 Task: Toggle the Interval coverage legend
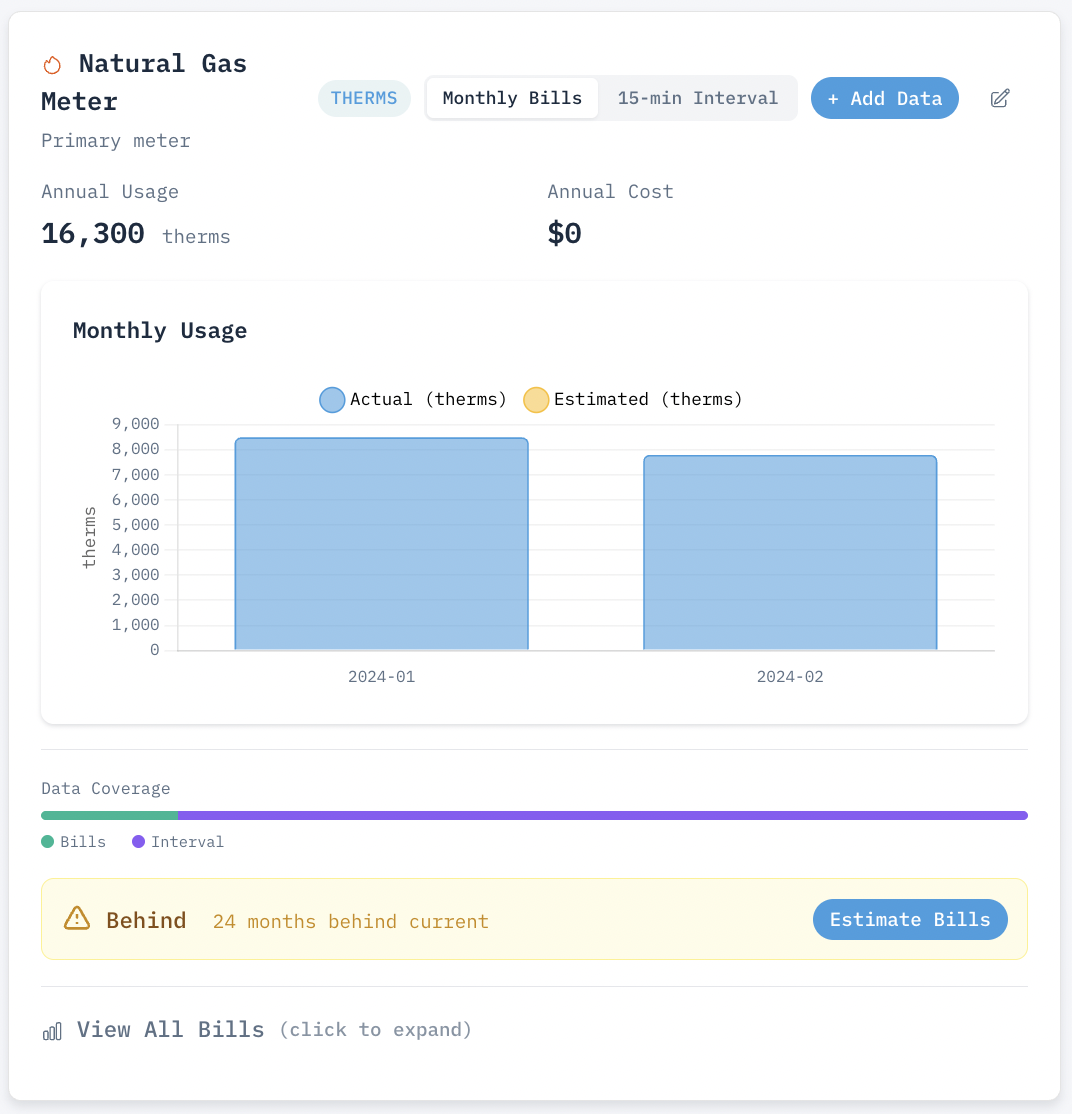(177, 841)
